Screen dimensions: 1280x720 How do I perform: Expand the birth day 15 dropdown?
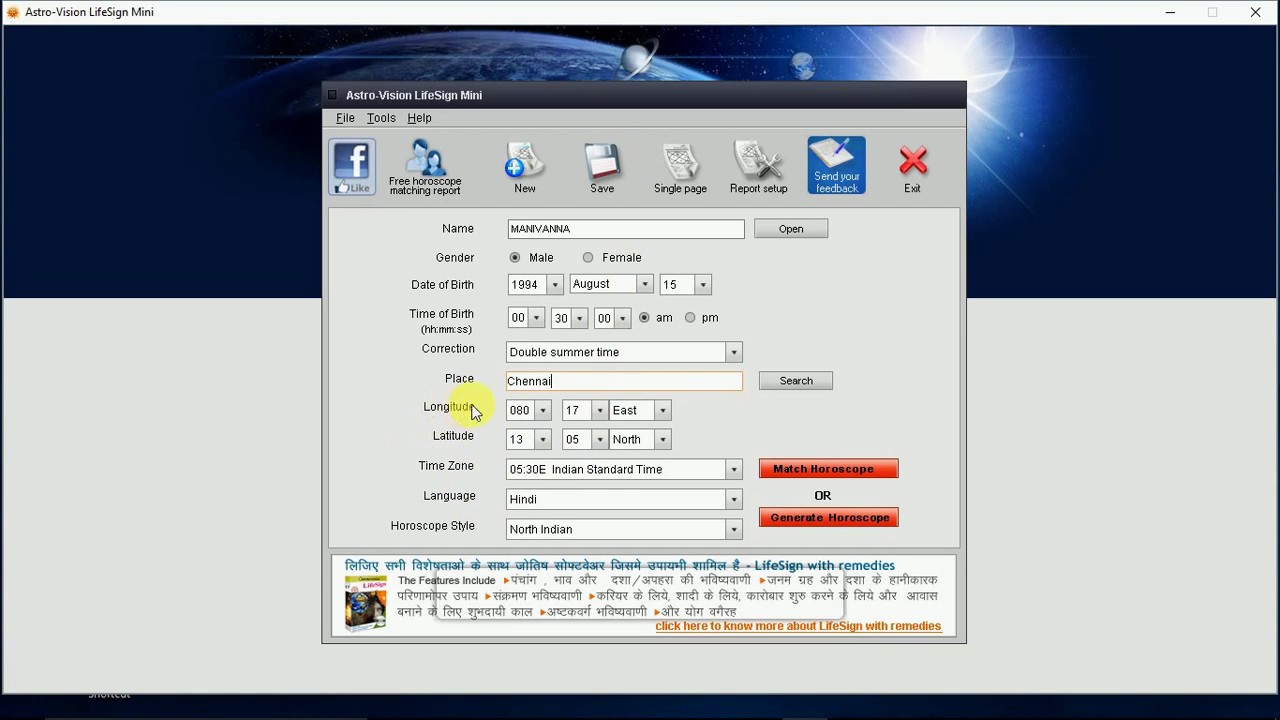pyautogui.click(x=703, y=285)
